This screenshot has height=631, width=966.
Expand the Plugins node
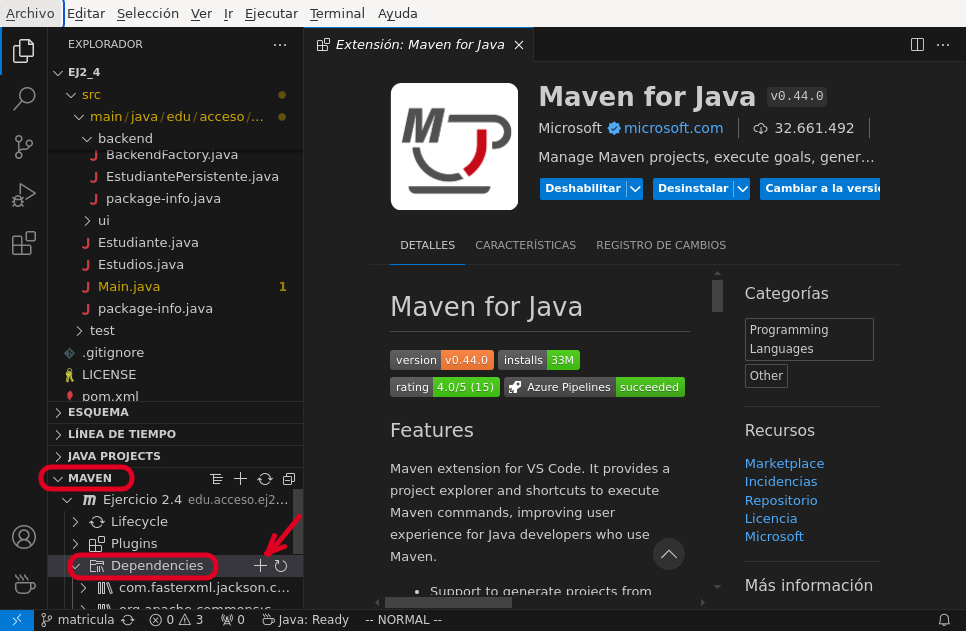coord(75,544)
